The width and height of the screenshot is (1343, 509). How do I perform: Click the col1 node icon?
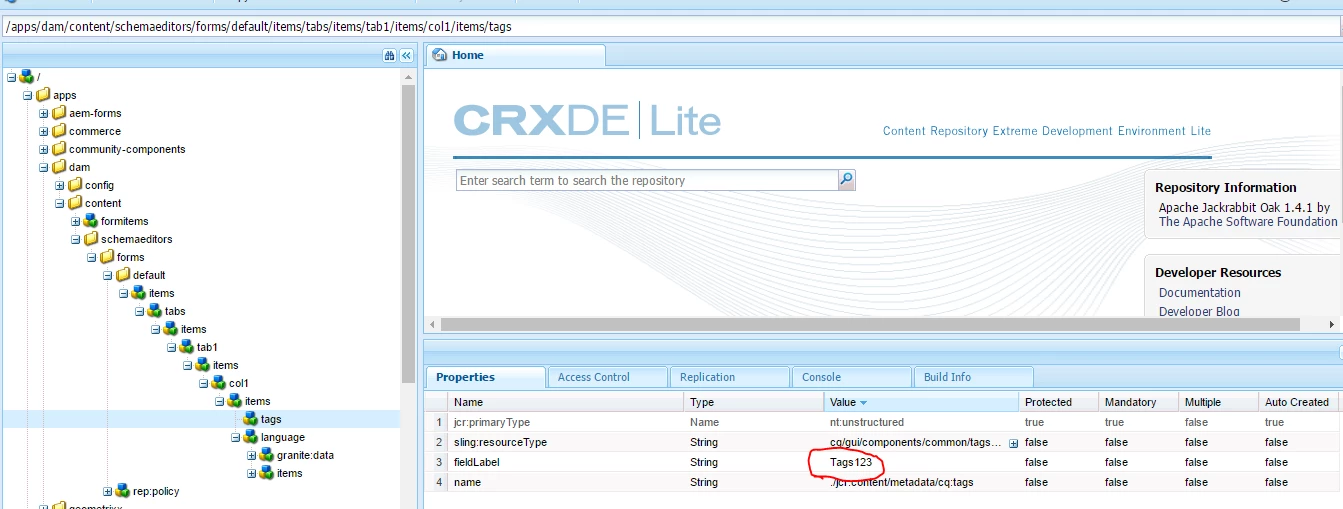click(219, 383)
